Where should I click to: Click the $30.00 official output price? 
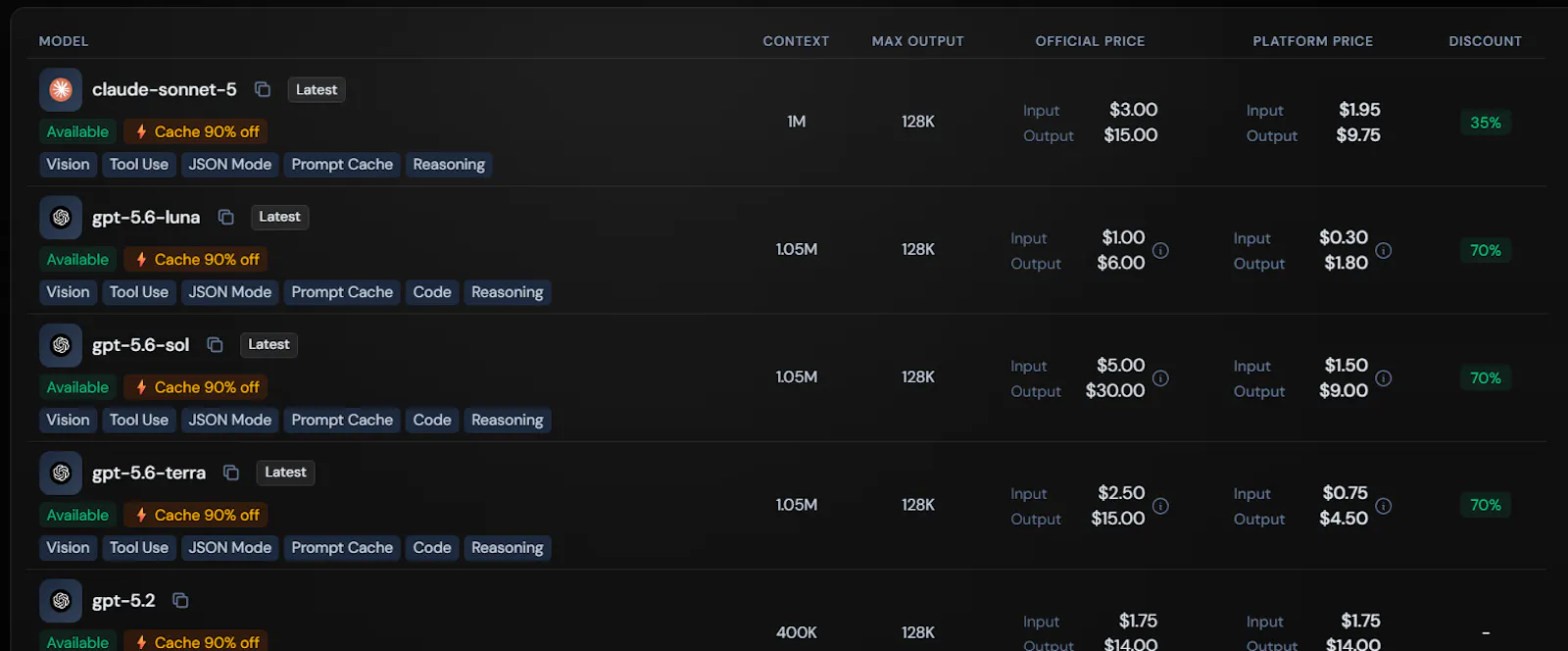pyautogui.click(x=1115, y=390)
